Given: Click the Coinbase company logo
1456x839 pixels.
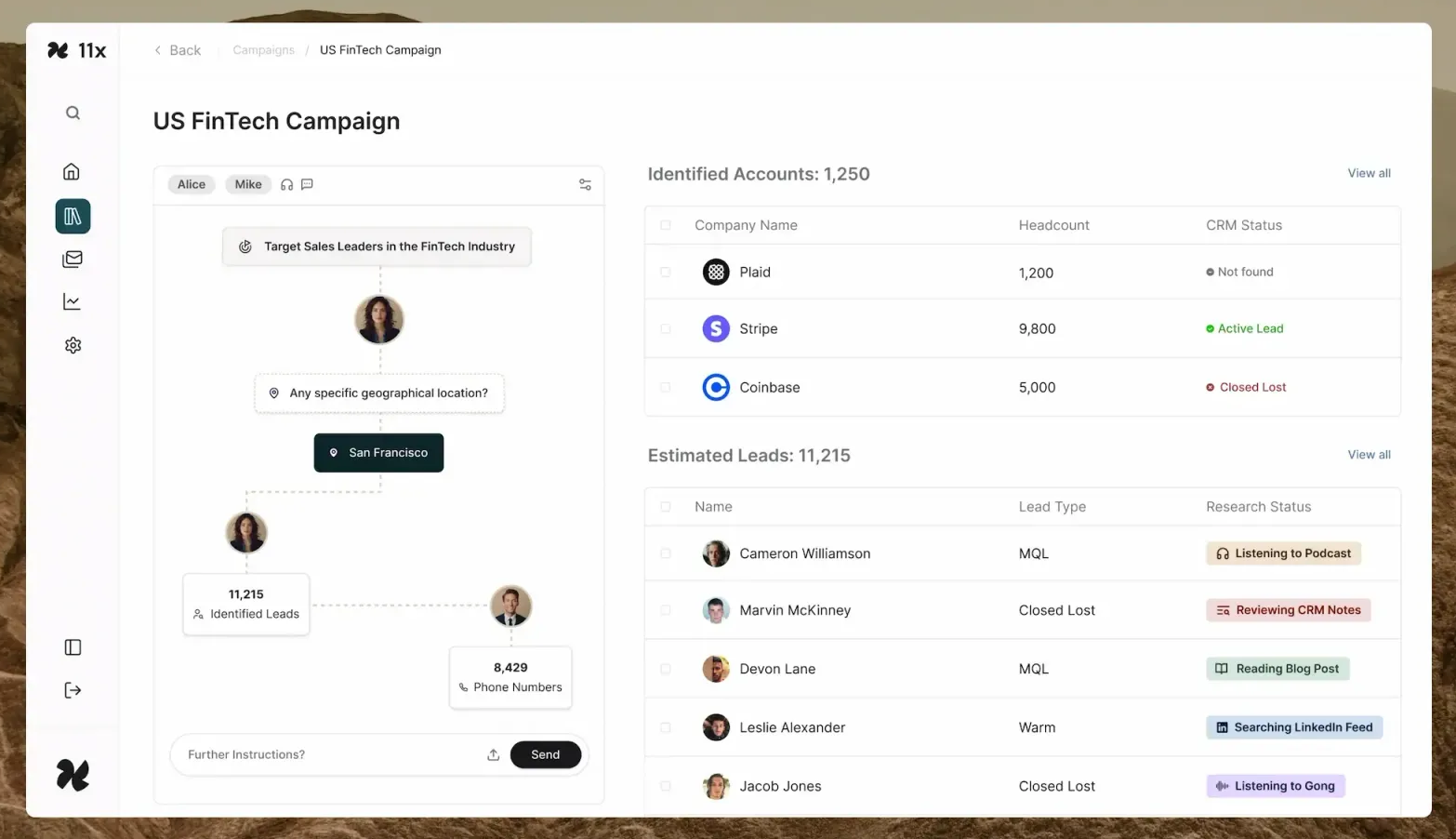Looking at the screenshot, I should click(716, 387).
